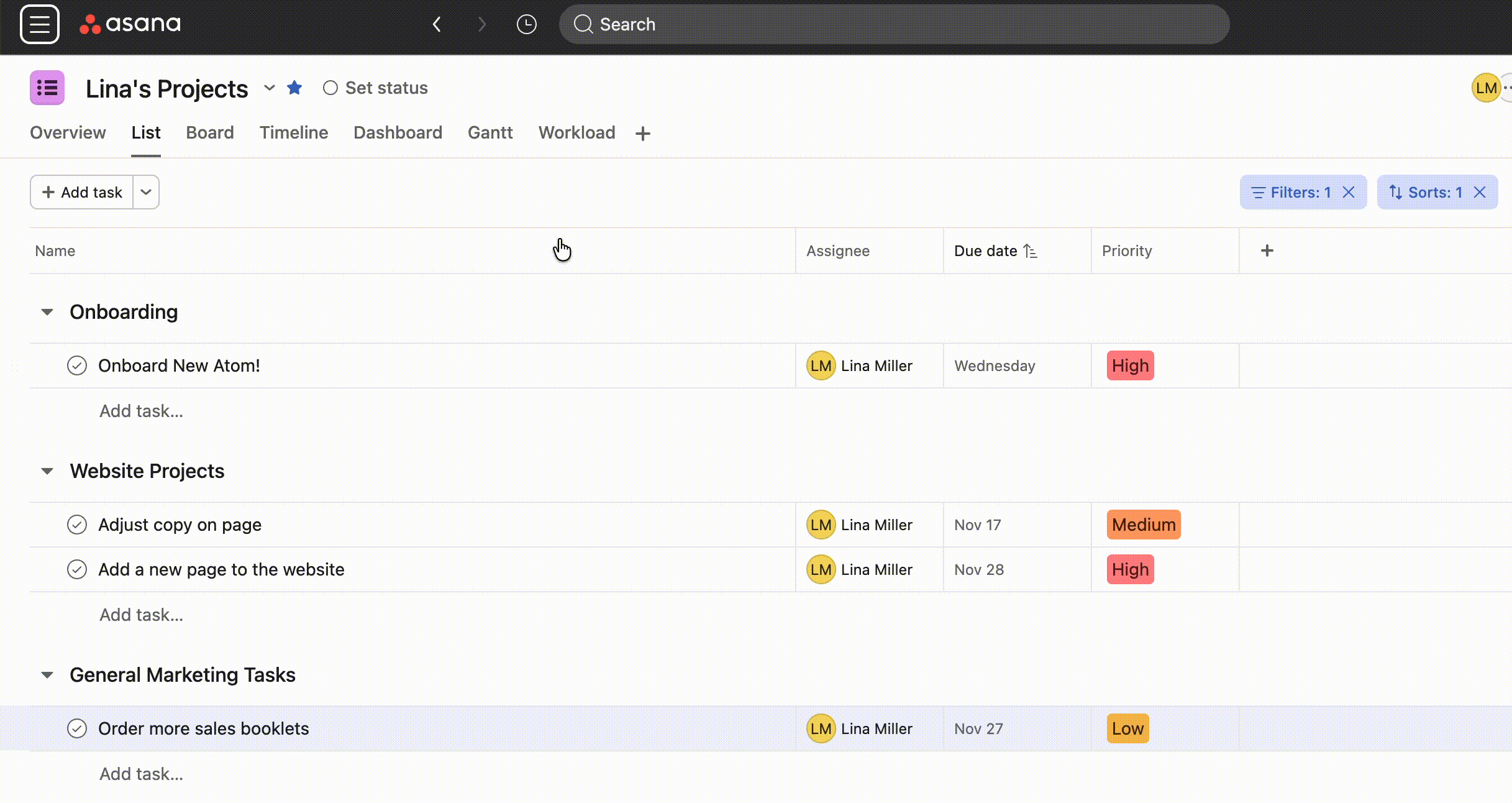Clear the Filters: 1 chip
The width and height of the screenshot is (1512, 803).
coord(1349,192)
